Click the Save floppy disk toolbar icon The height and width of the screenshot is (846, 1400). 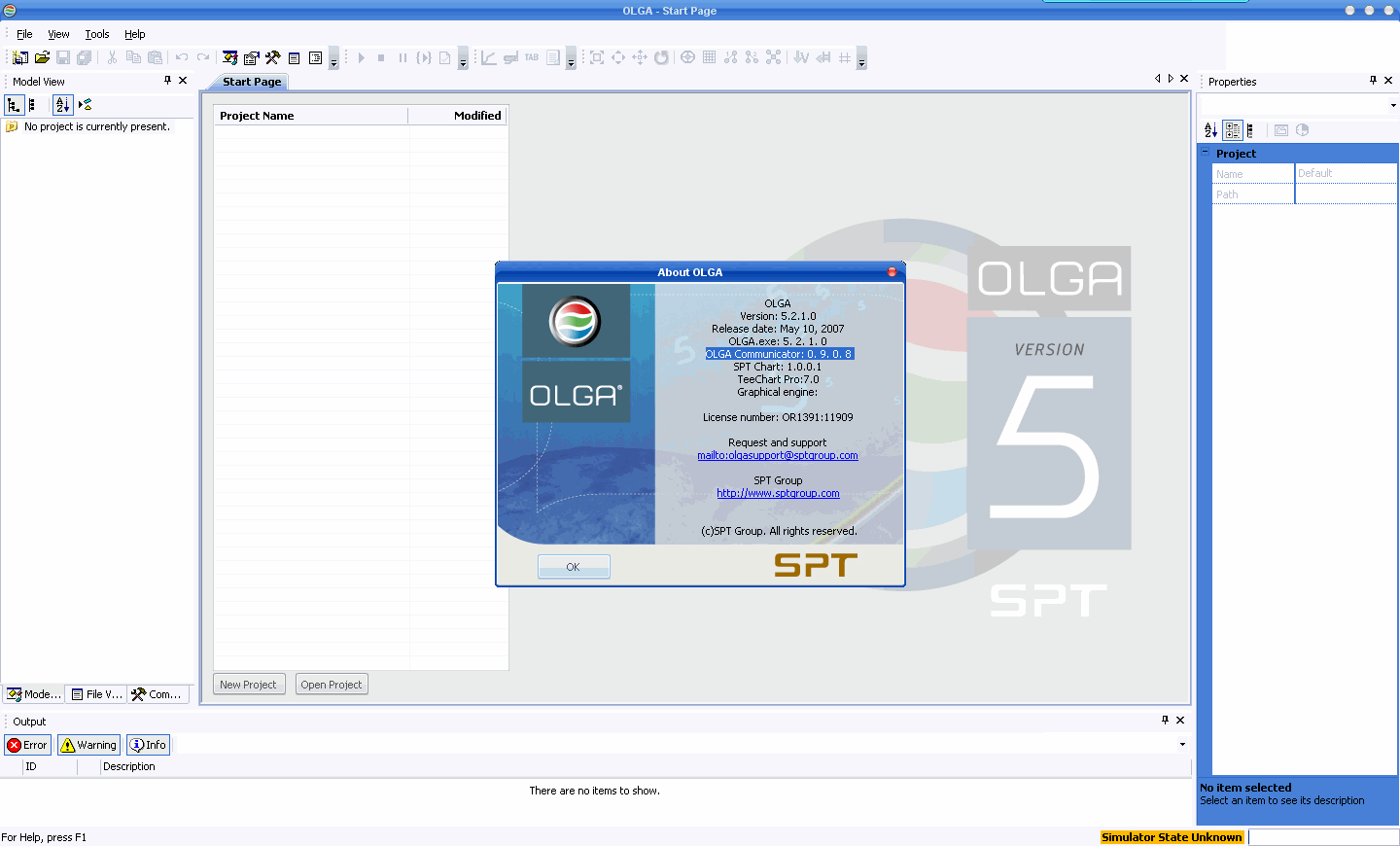[x=63, y=58]
